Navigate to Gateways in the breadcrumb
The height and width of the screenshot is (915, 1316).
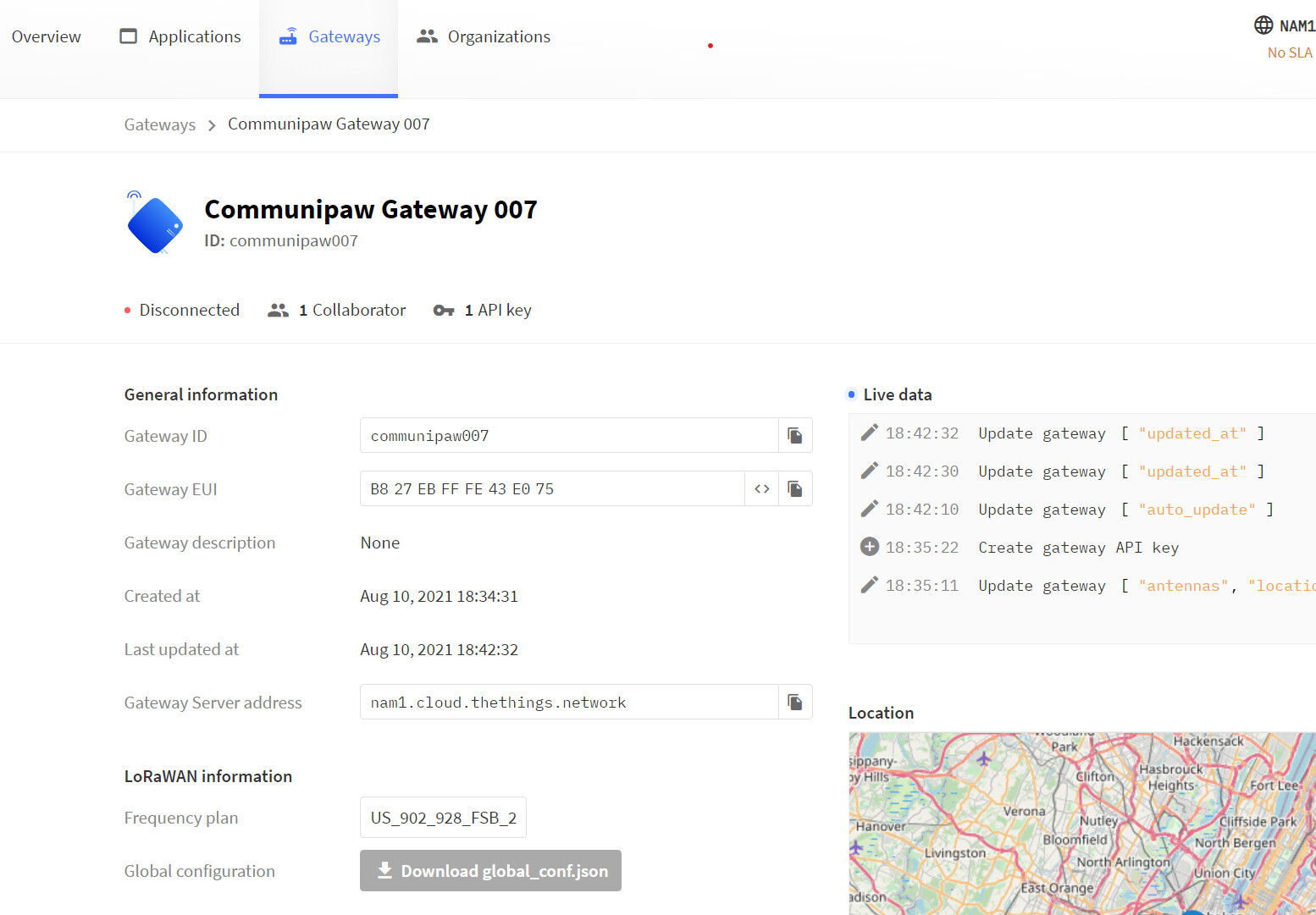click(160, 124)
